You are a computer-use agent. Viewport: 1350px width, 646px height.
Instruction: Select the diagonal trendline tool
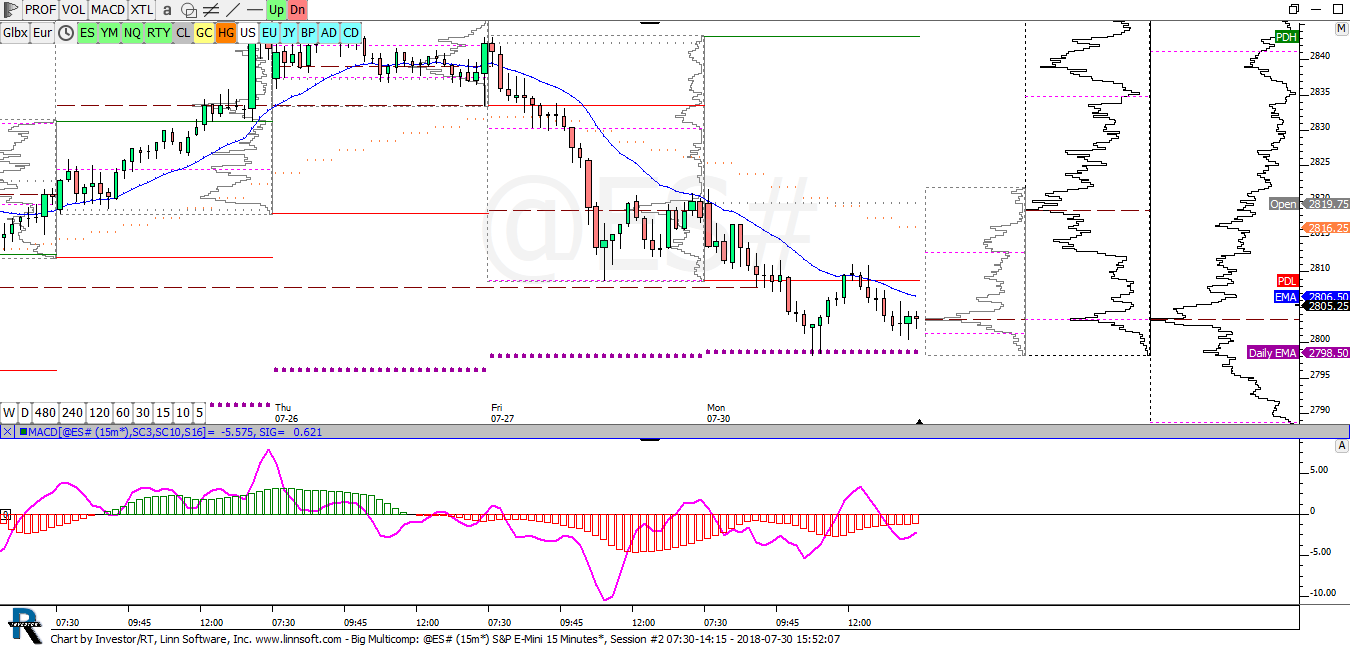[x=233, y=9]
